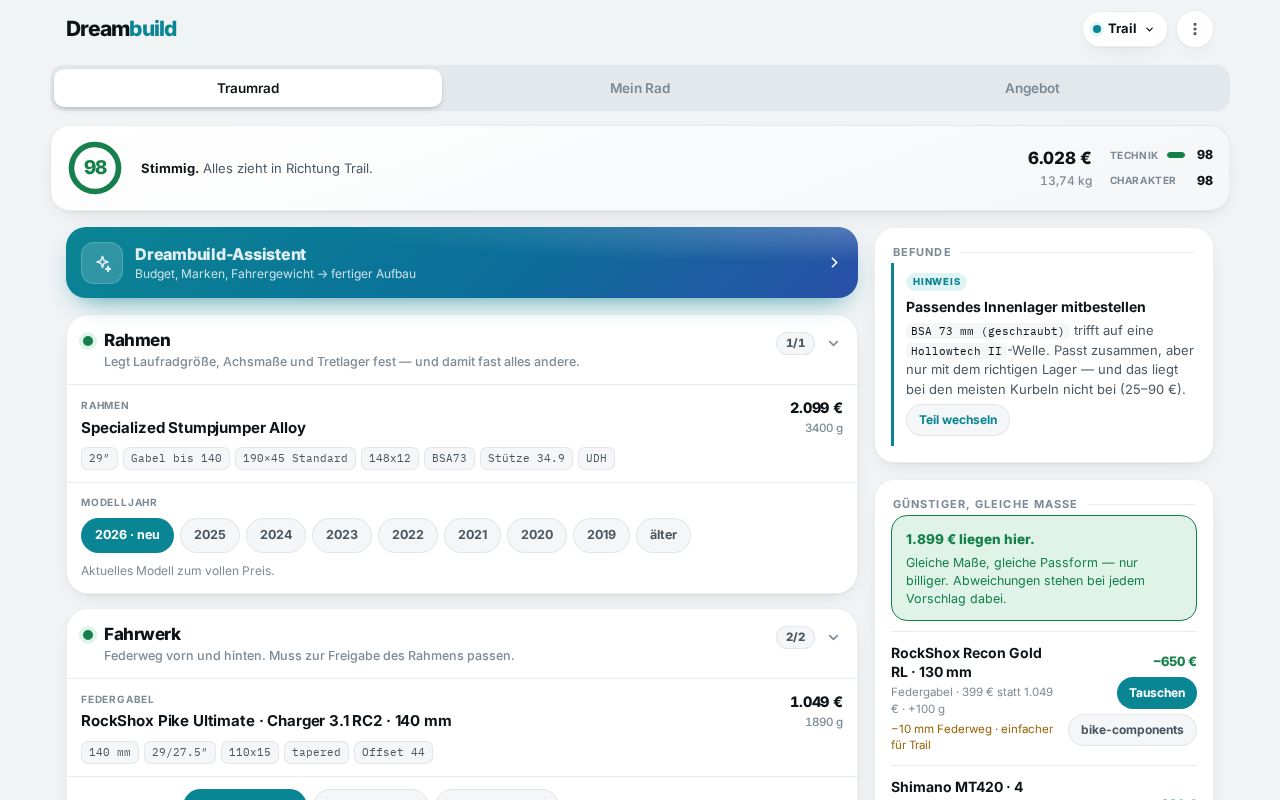Choose model year 2020
1280x800 pixels.
pos(537,535)
